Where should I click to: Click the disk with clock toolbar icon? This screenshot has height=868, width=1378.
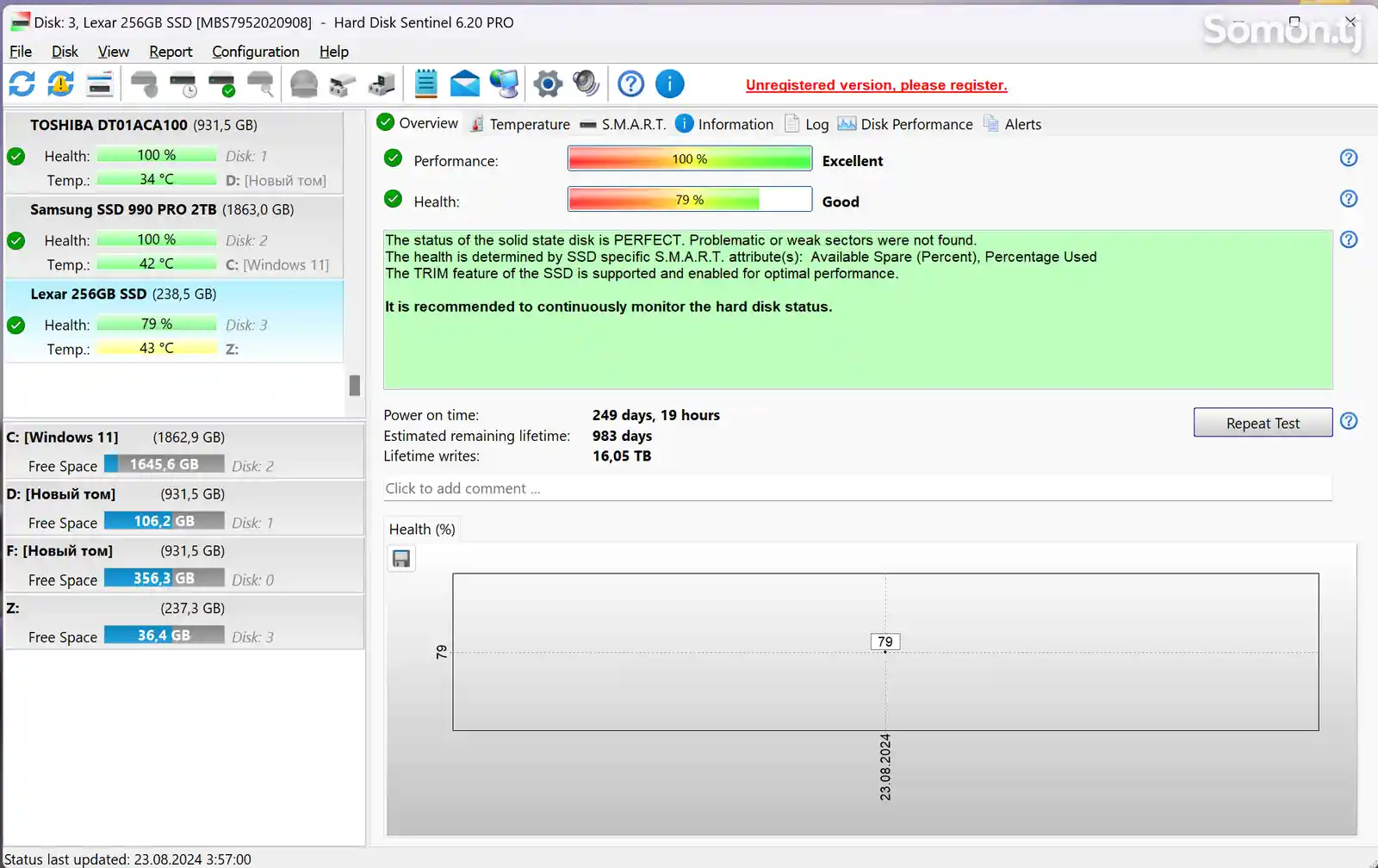tap(183, 84)
